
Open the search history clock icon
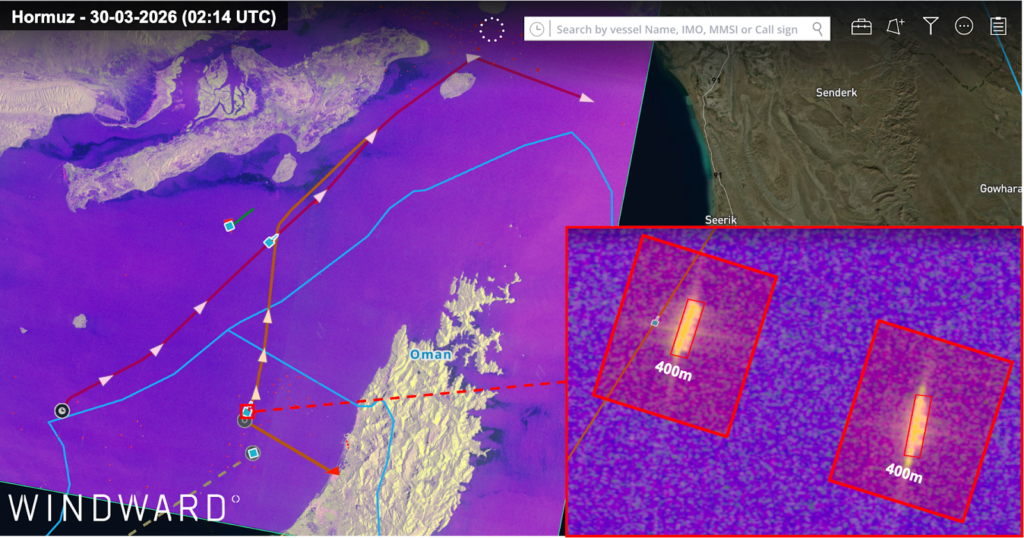pyautogui.click(x=537, y=29)
